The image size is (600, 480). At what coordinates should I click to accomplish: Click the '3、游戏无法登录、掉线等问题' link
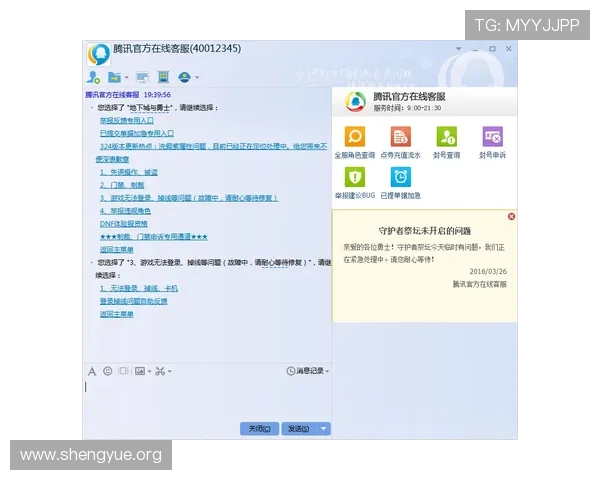[x=189, y=198]
